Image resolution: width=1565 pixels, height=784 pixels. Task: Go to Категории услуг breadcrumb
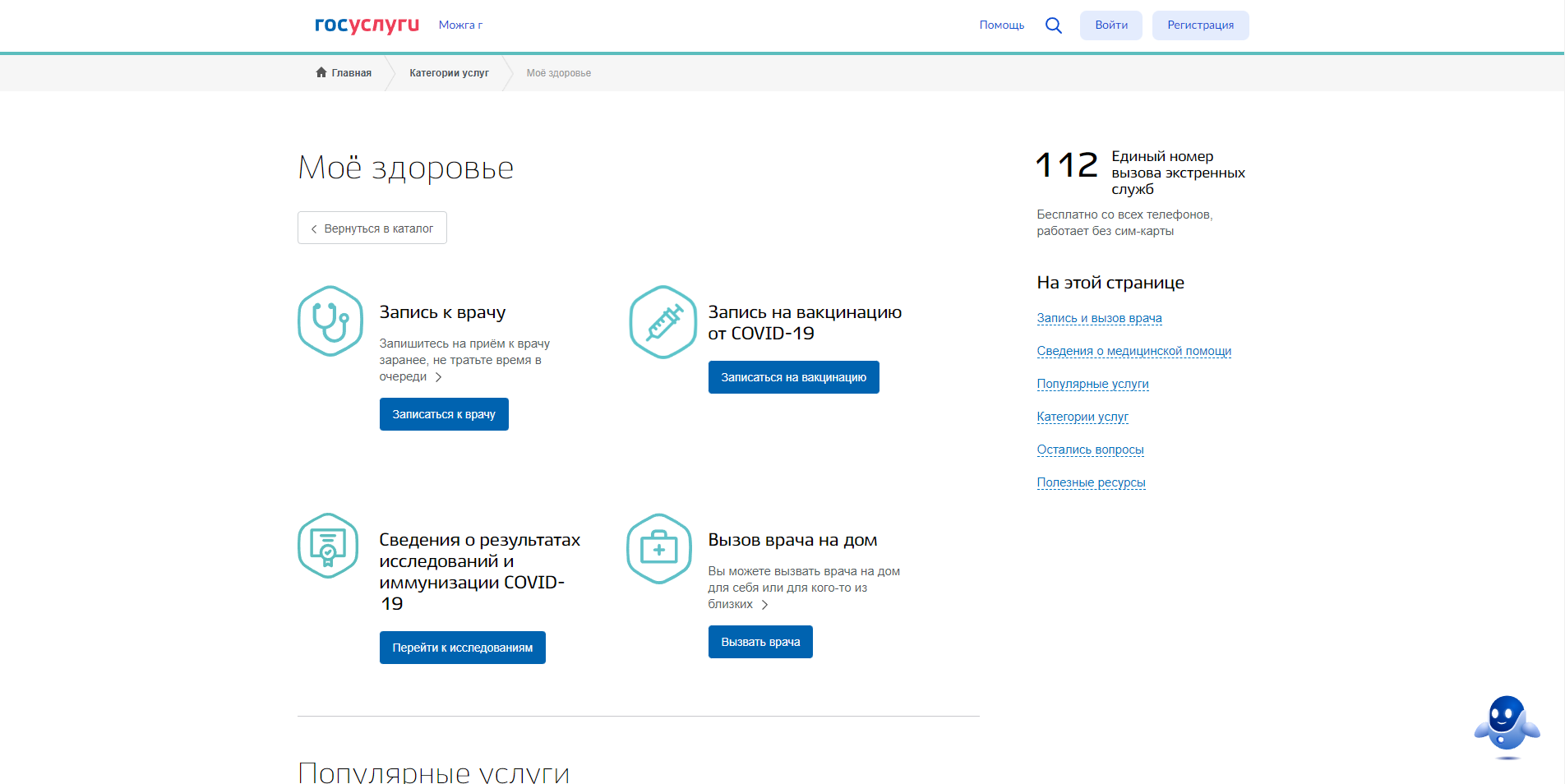tap(449, 73)
